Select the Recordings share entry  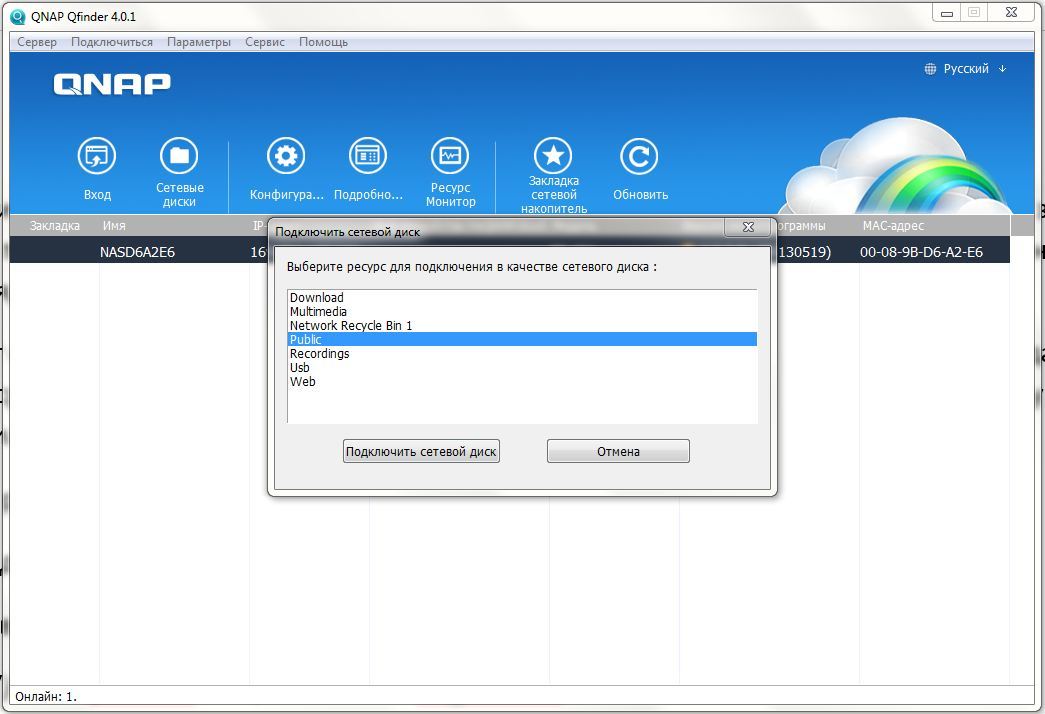[320, 354]
